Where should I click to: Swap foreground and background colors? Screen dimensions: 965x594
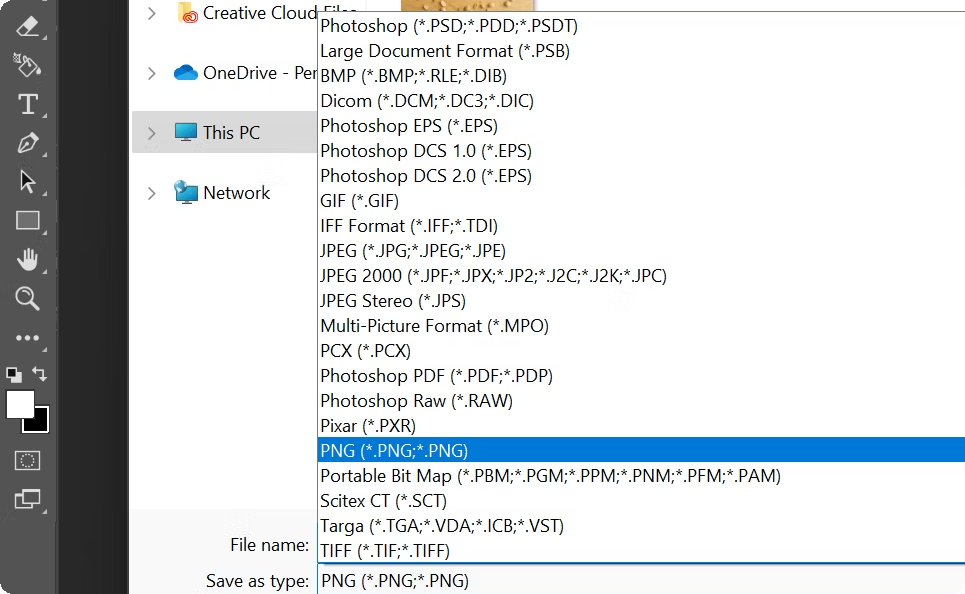pos(40,374)
